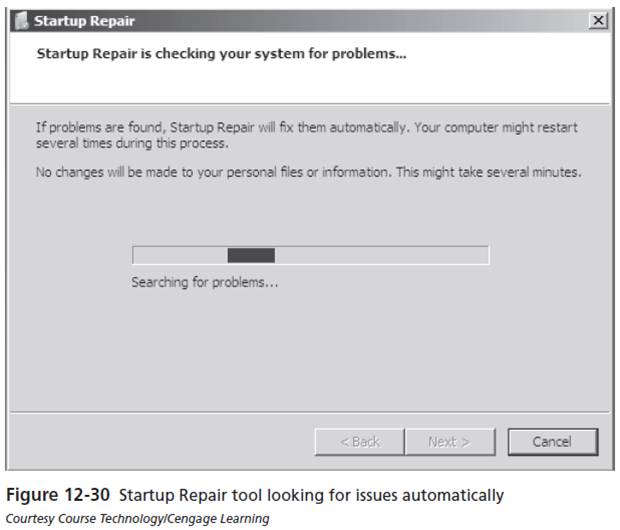Viewport: 620px width, 530px height.
Task: Click the grayed-out Next button
Action: pos(450,442)
